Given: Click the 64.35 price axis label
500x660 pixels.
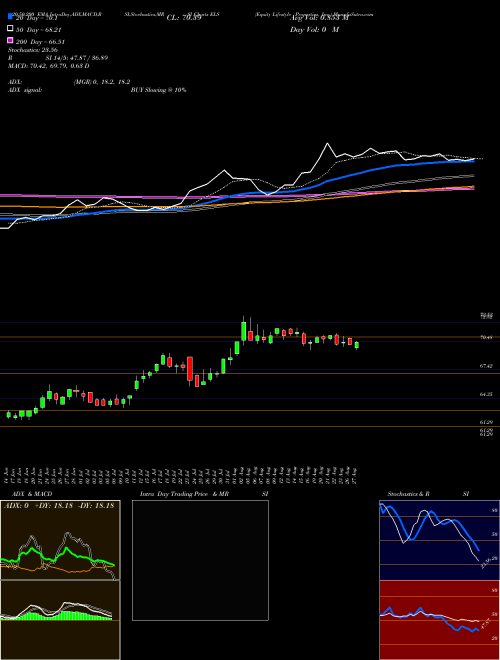Looking at the screenshot, I should point(486,394).
